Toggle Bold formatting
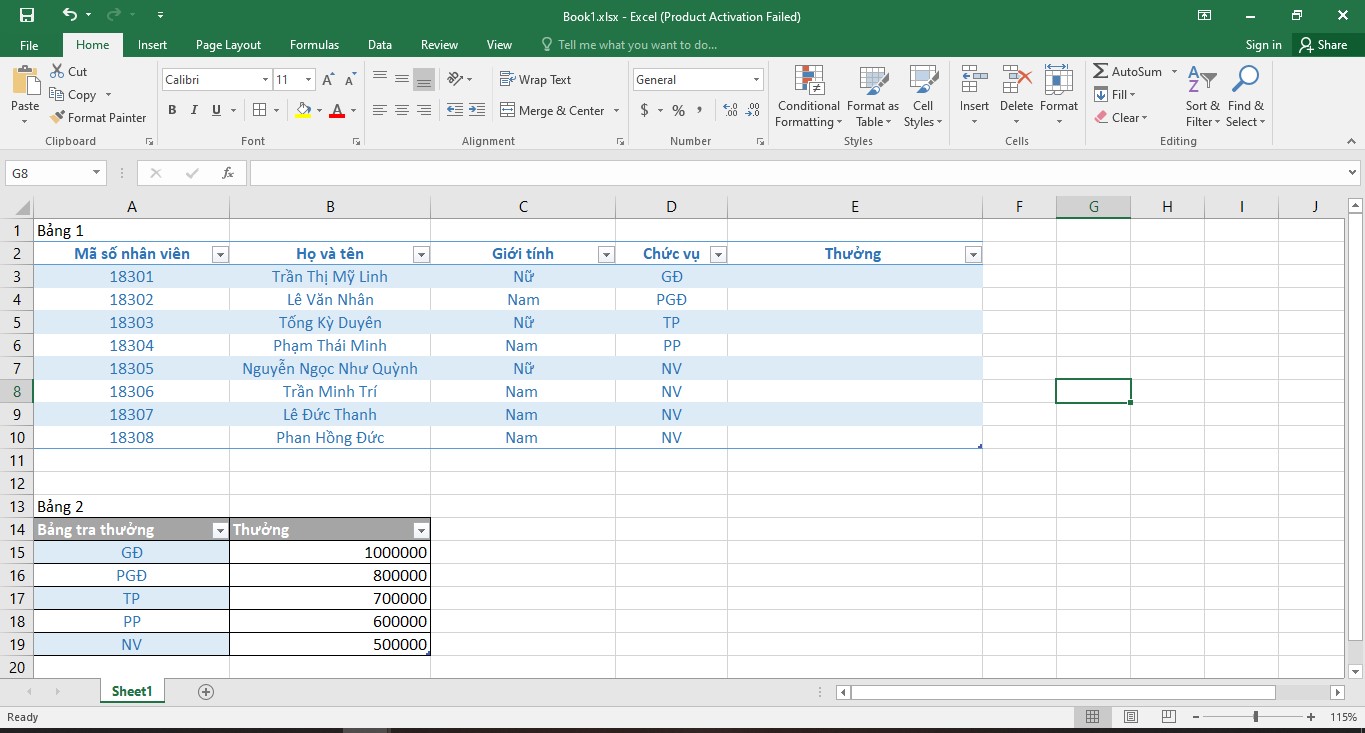 172,110
